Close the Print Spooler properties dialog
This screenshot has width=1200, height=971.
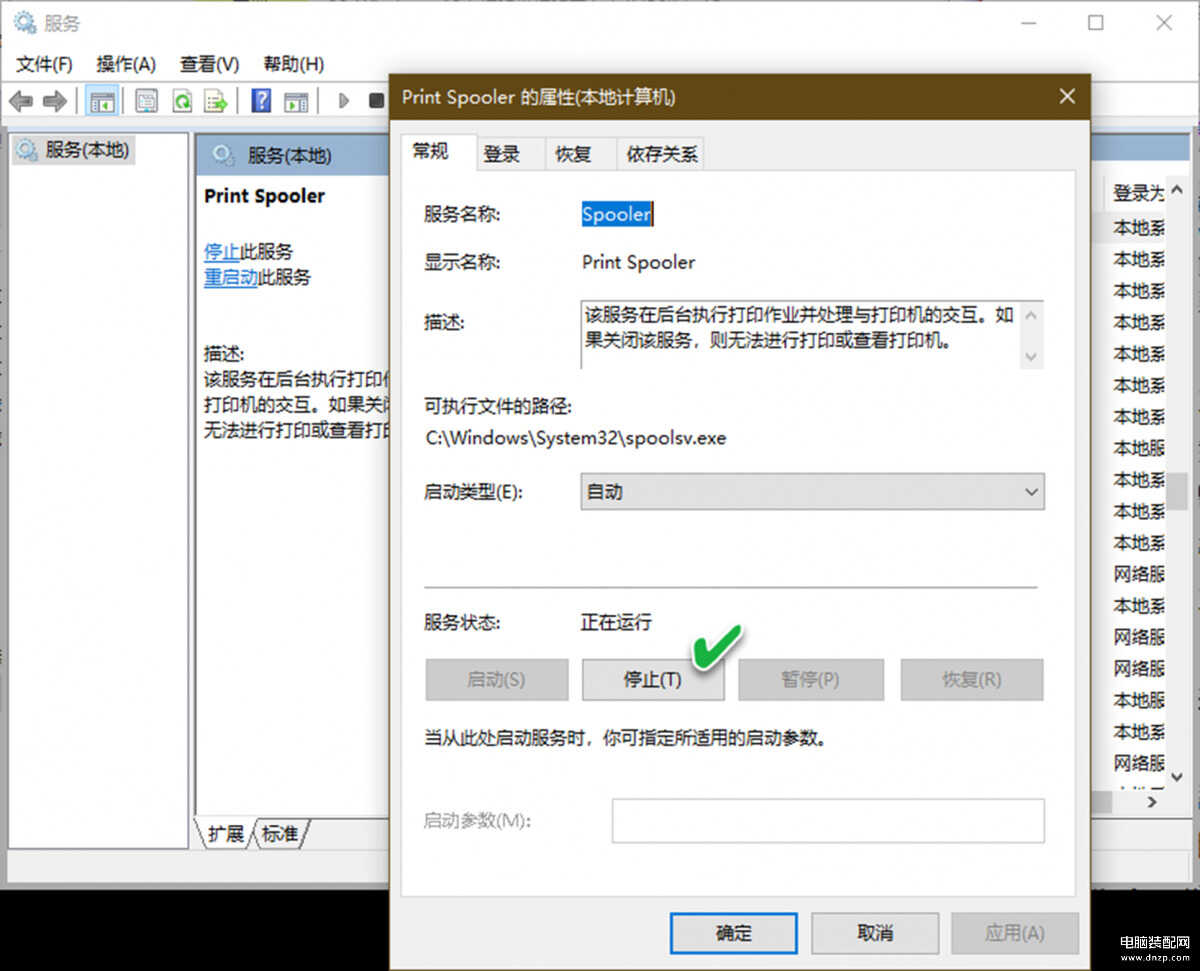tap(1067, 96)
